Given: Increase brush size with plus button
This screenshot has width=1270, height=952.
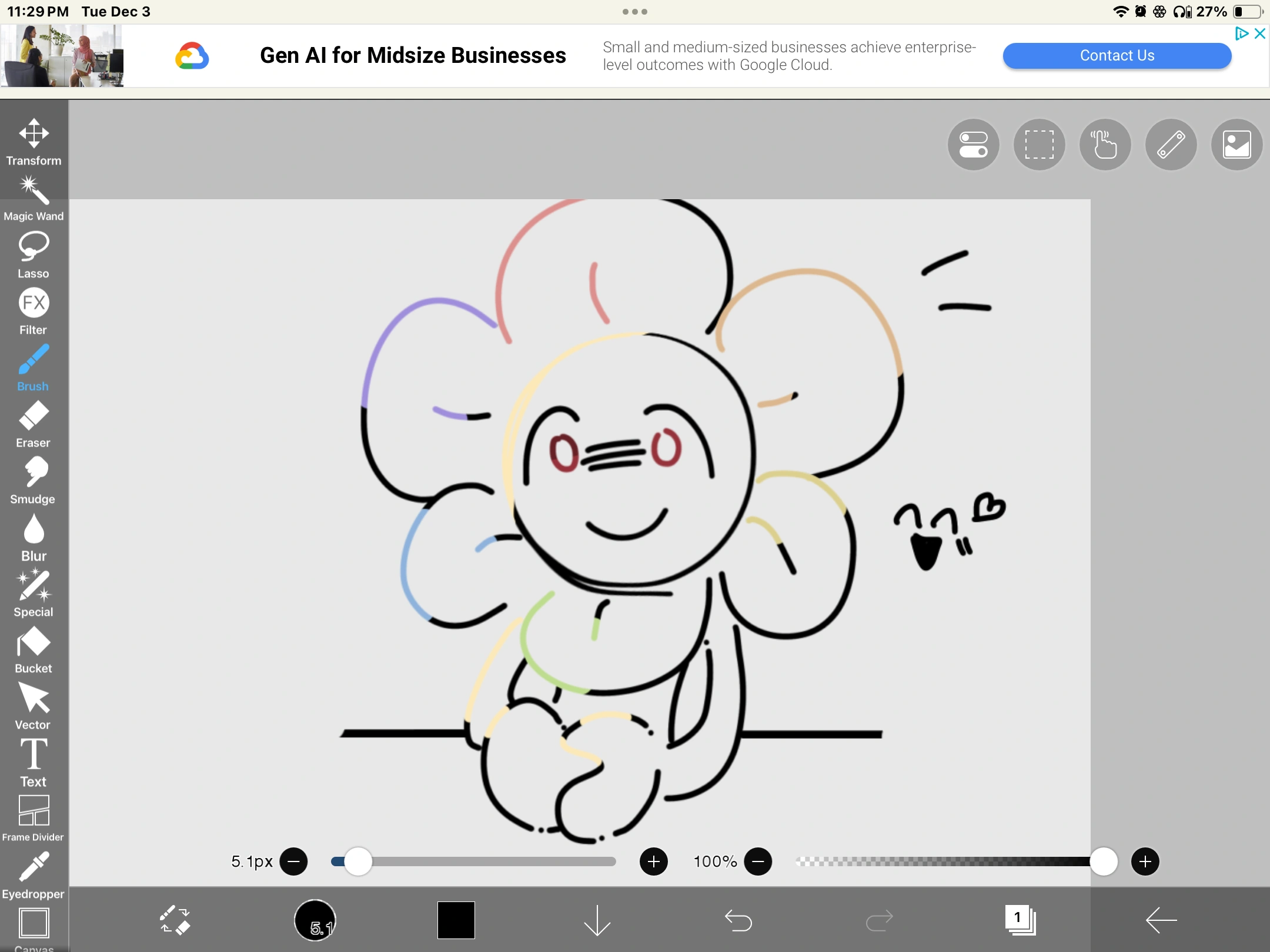Looking at the screenshot, I should (x=653, y=862).
